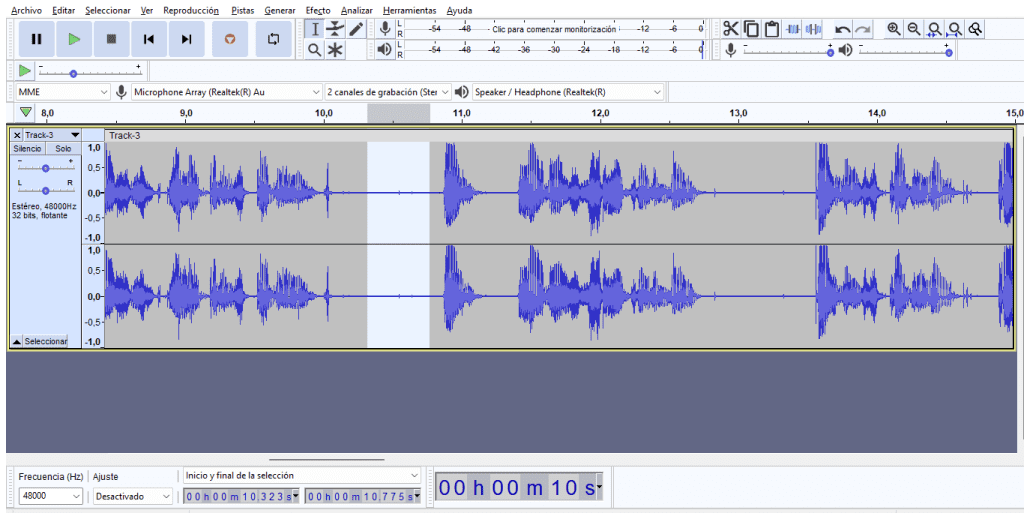Screen dimensions: 1024x513
Task: Click Play-at-speed green button
Action: [x=24, y=70]
